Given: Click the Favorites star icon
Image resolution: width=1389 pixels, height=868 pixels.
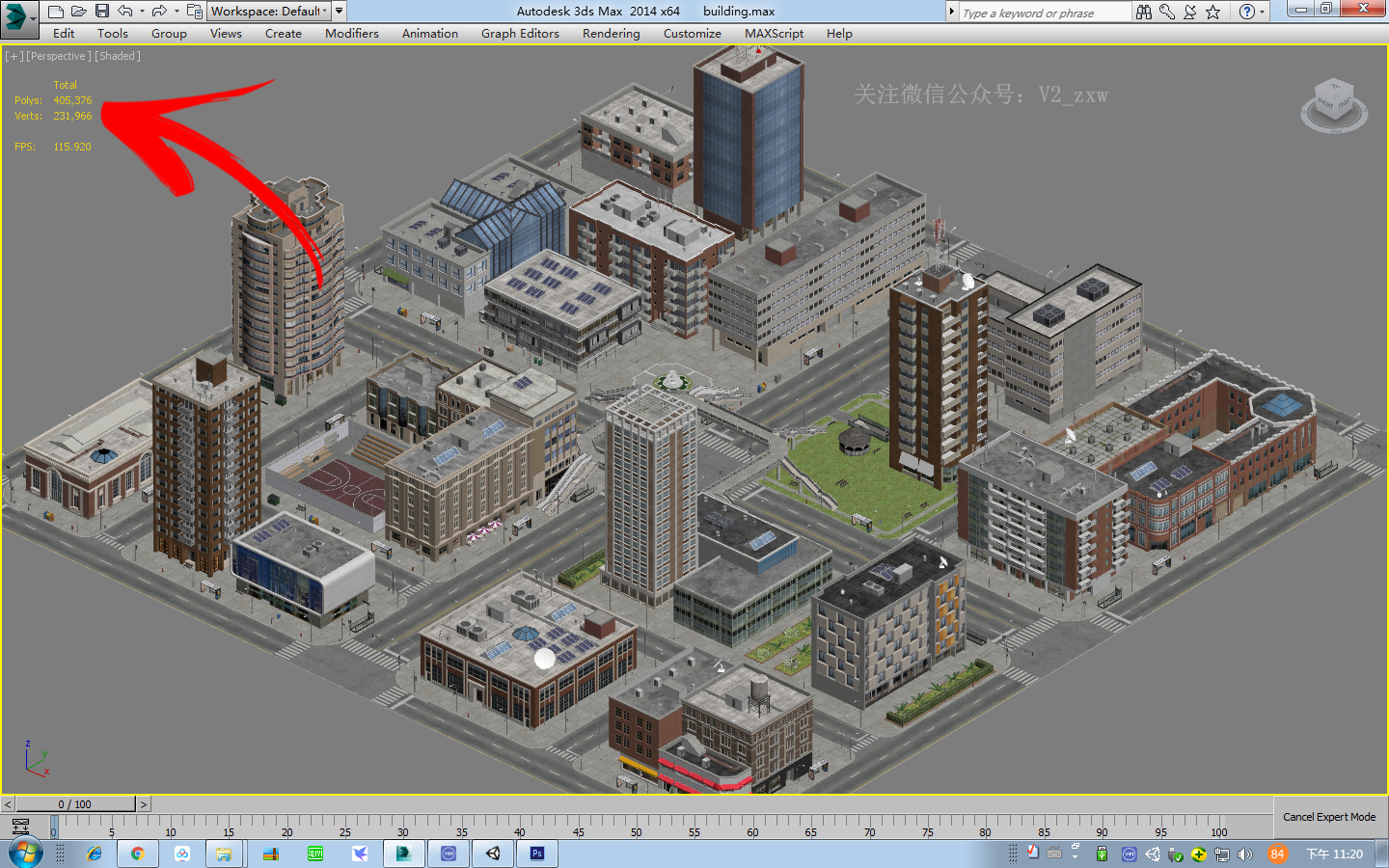Looking at the screenshot, I should pyautogui.click(x=1213, y=12).
